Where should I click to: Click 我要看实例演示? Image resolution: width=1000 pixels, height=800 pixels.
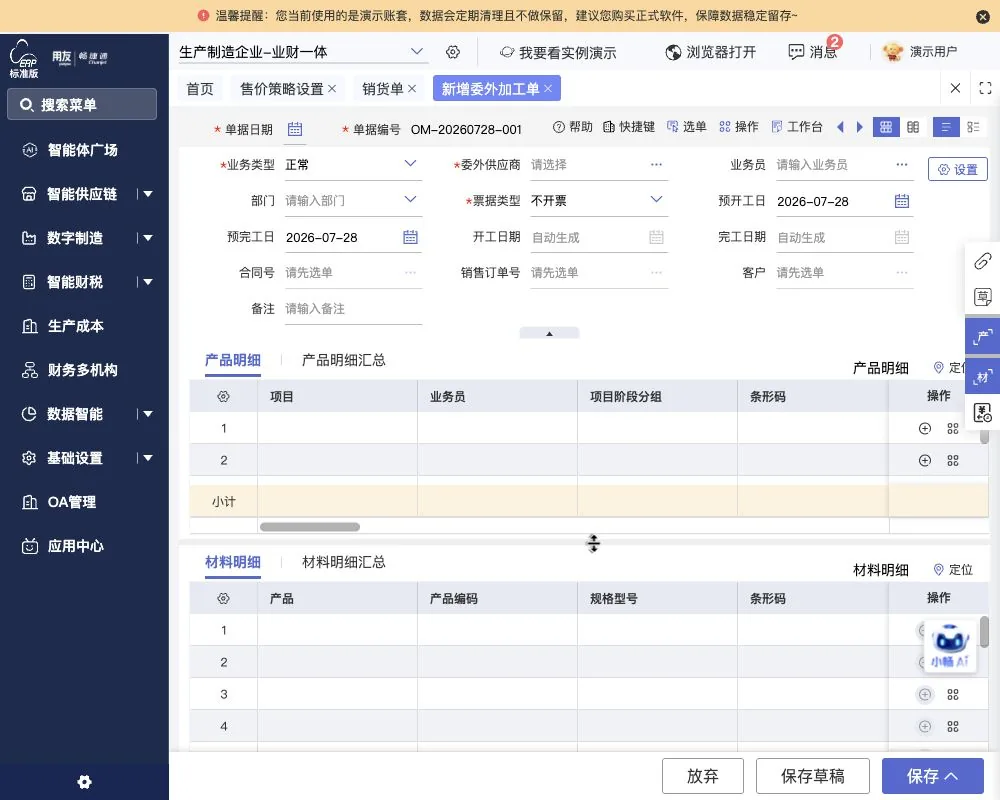(x=558, y=52)
